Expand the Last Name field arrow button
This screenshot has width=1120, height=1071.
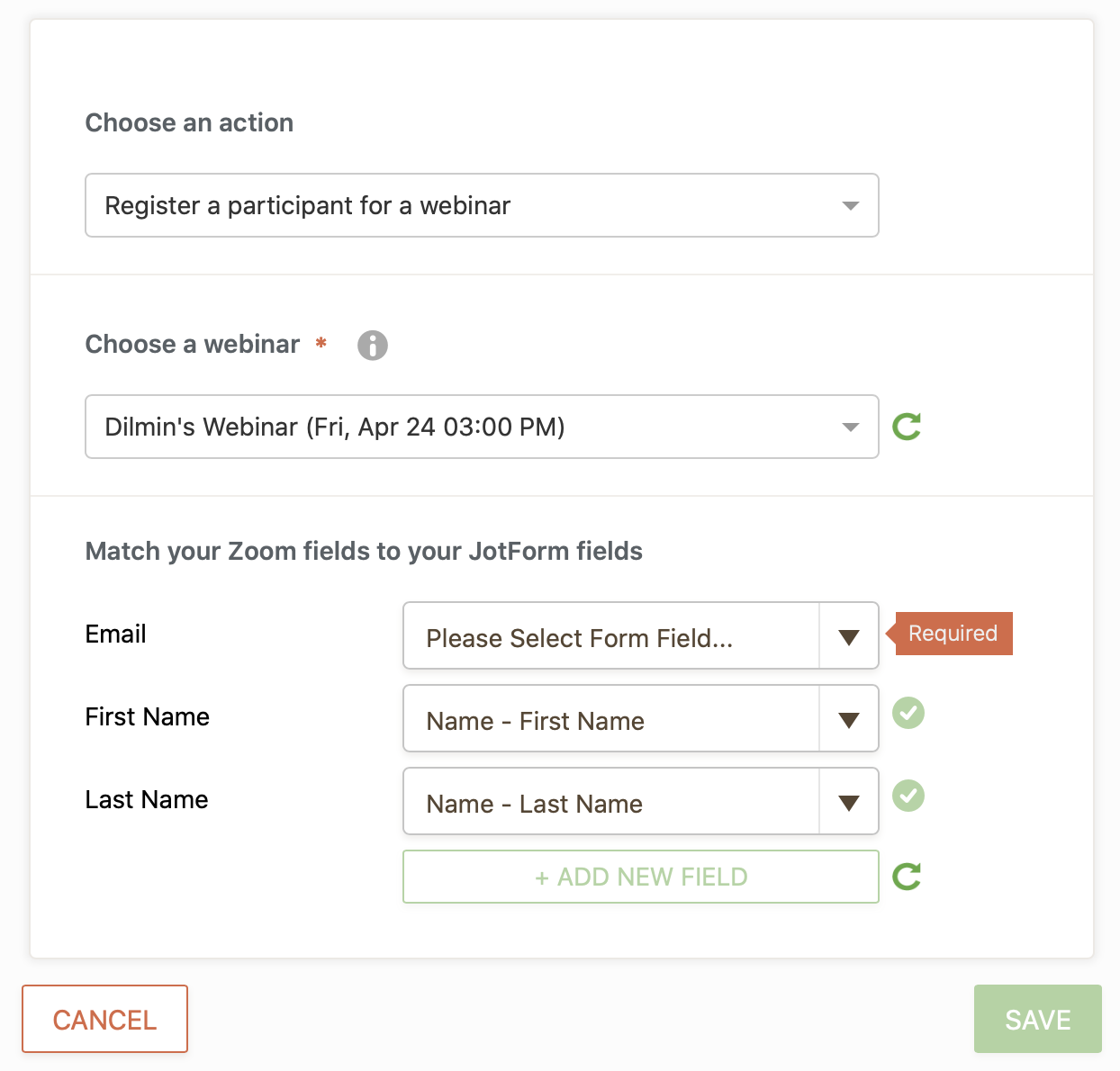coord(849,803)
